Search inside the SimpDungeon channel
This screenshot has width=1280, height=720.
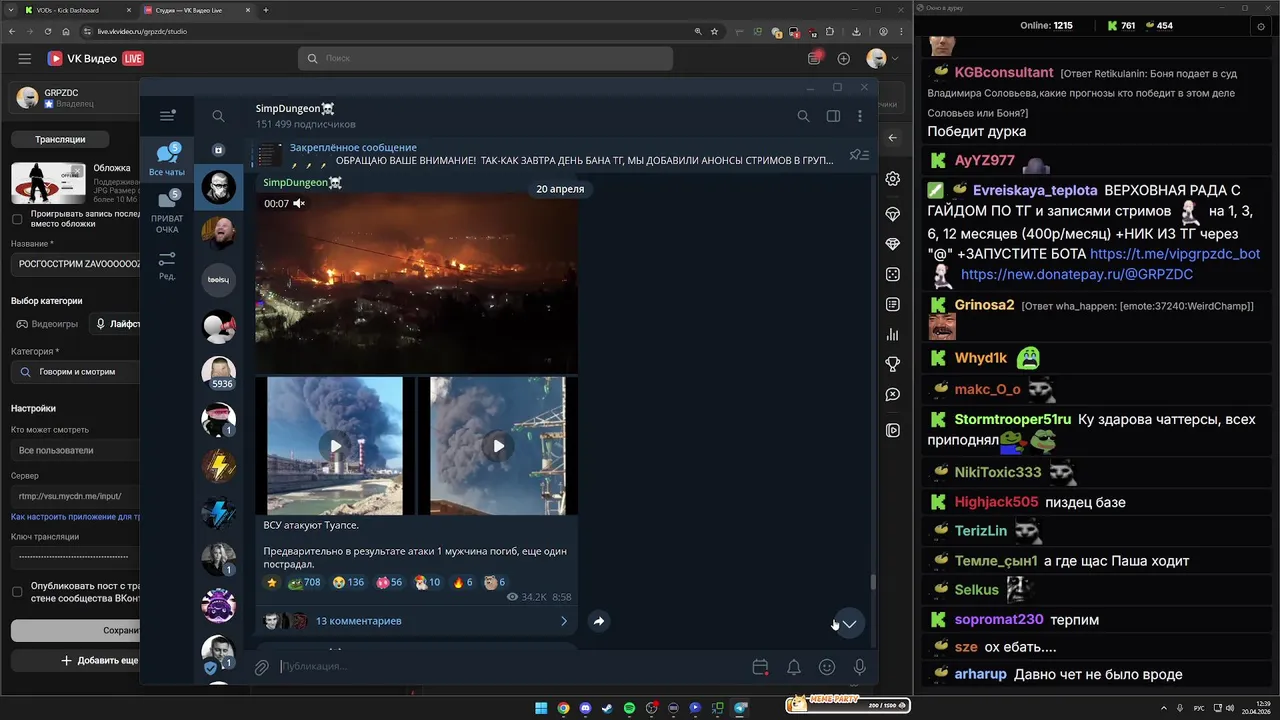(803, 116)
